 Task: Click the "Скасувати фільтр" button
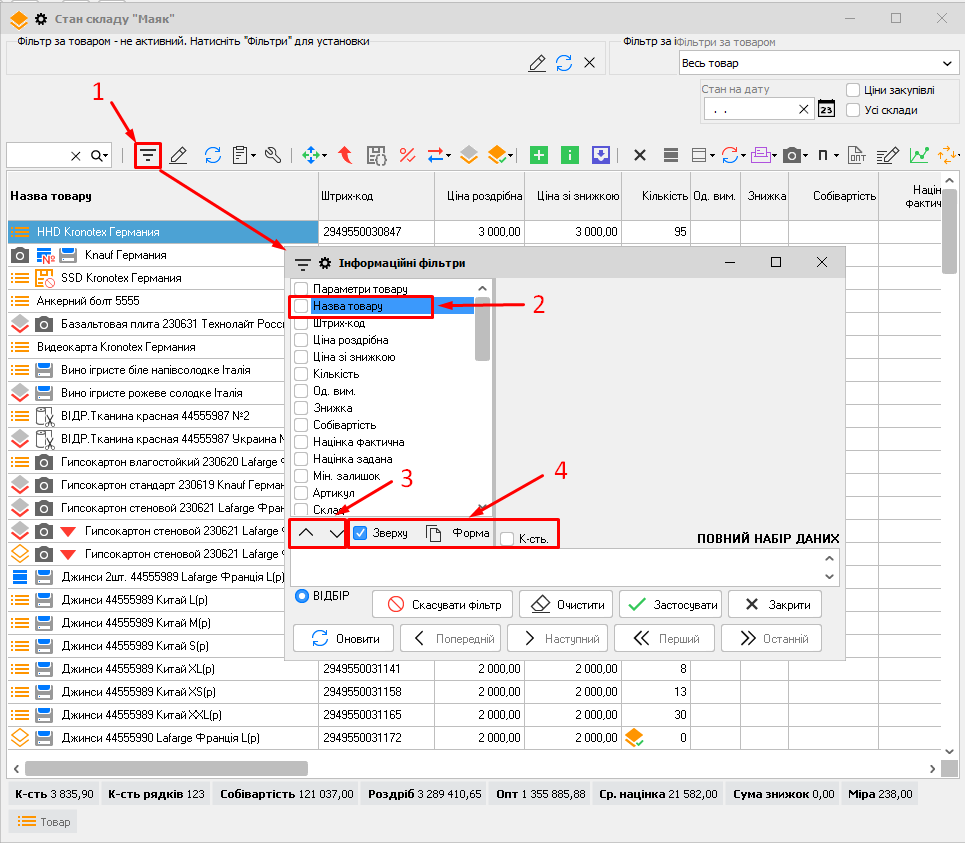pos(442,605)
